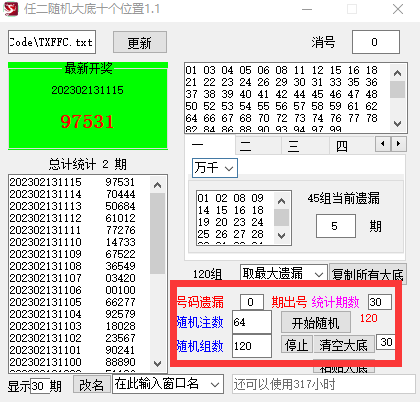Click the 45组 list scrollbar thumb

(281, 218)
